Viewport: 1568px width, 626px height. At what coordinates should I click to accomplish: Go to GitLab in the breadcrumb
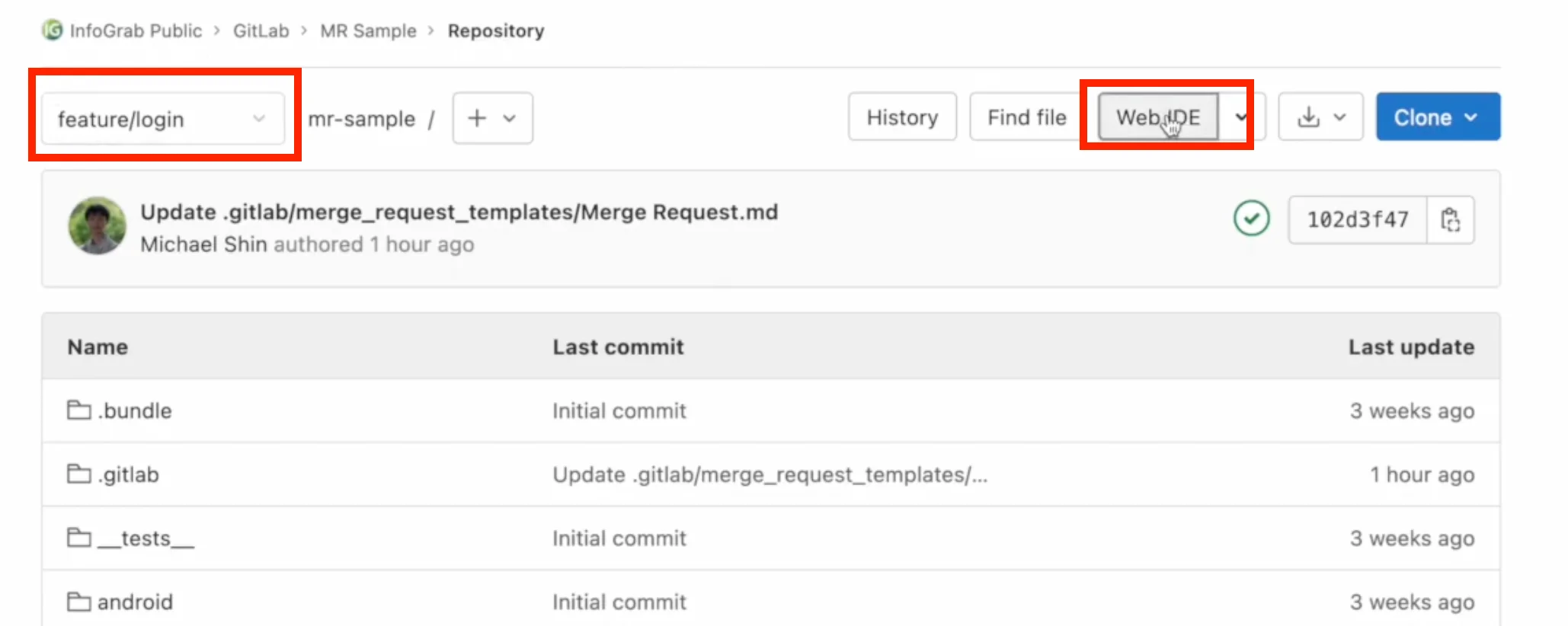pos(261,31)
